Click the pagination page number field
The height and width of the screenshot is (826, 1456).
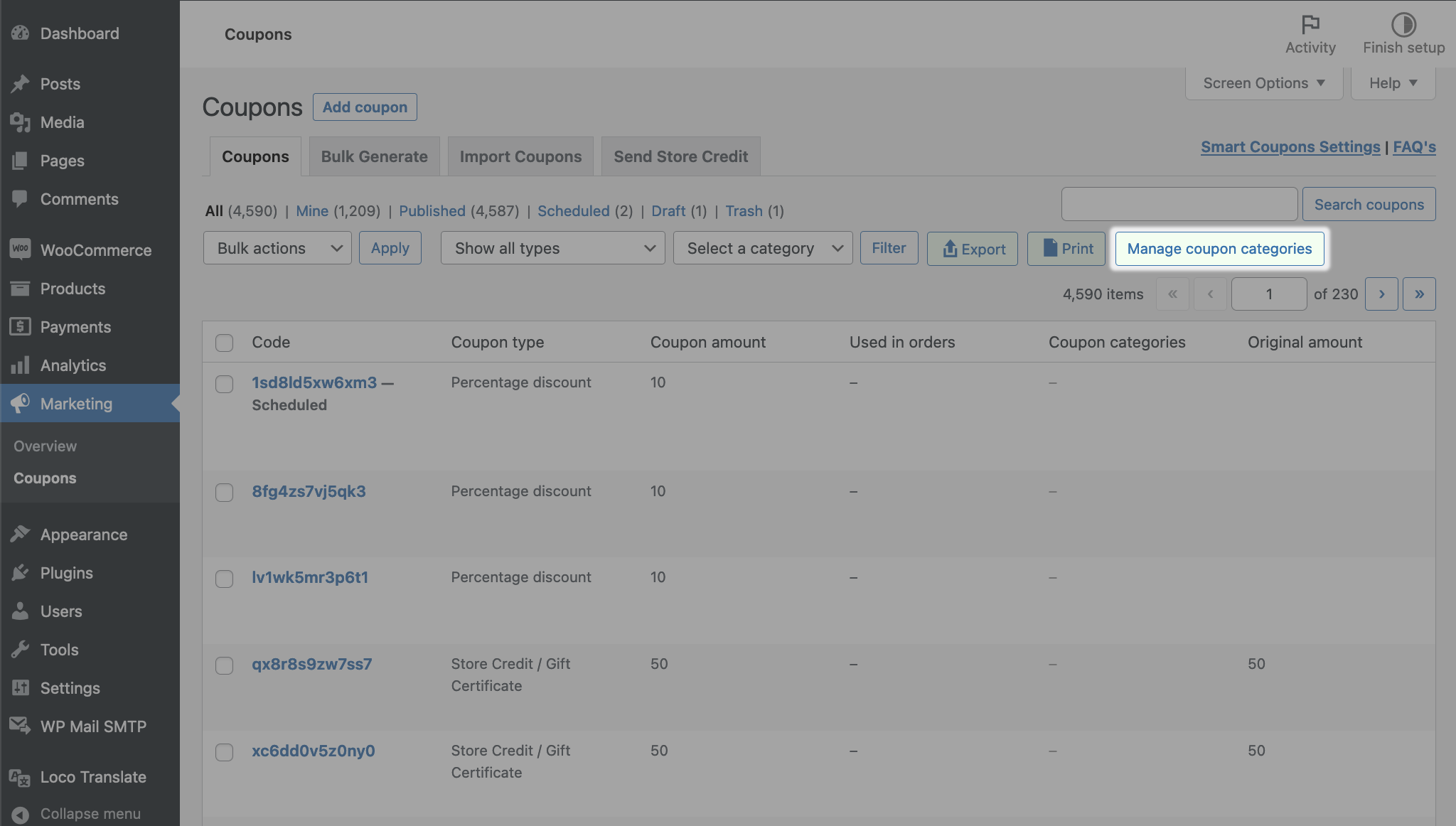(1268, 294)
